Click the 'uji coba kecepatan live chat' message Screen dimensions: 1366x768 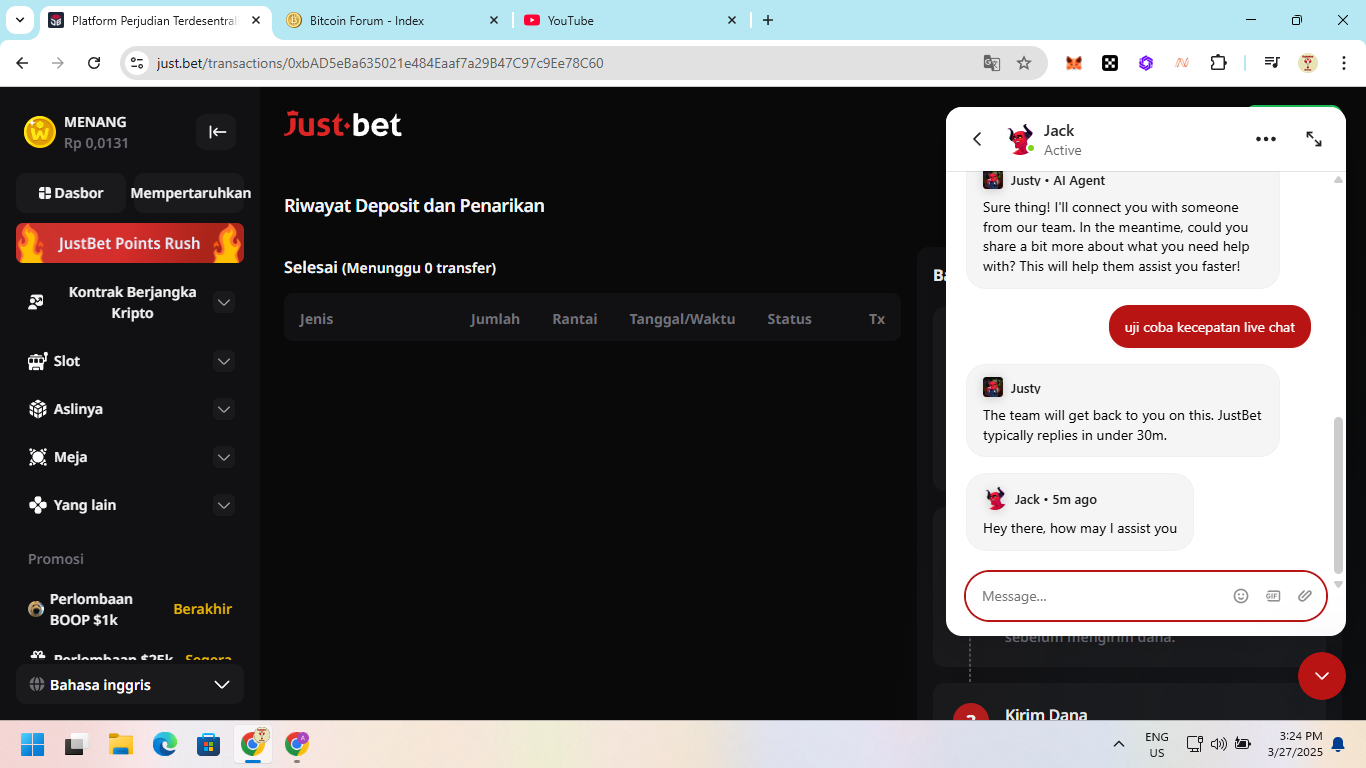click(1210, 327)
